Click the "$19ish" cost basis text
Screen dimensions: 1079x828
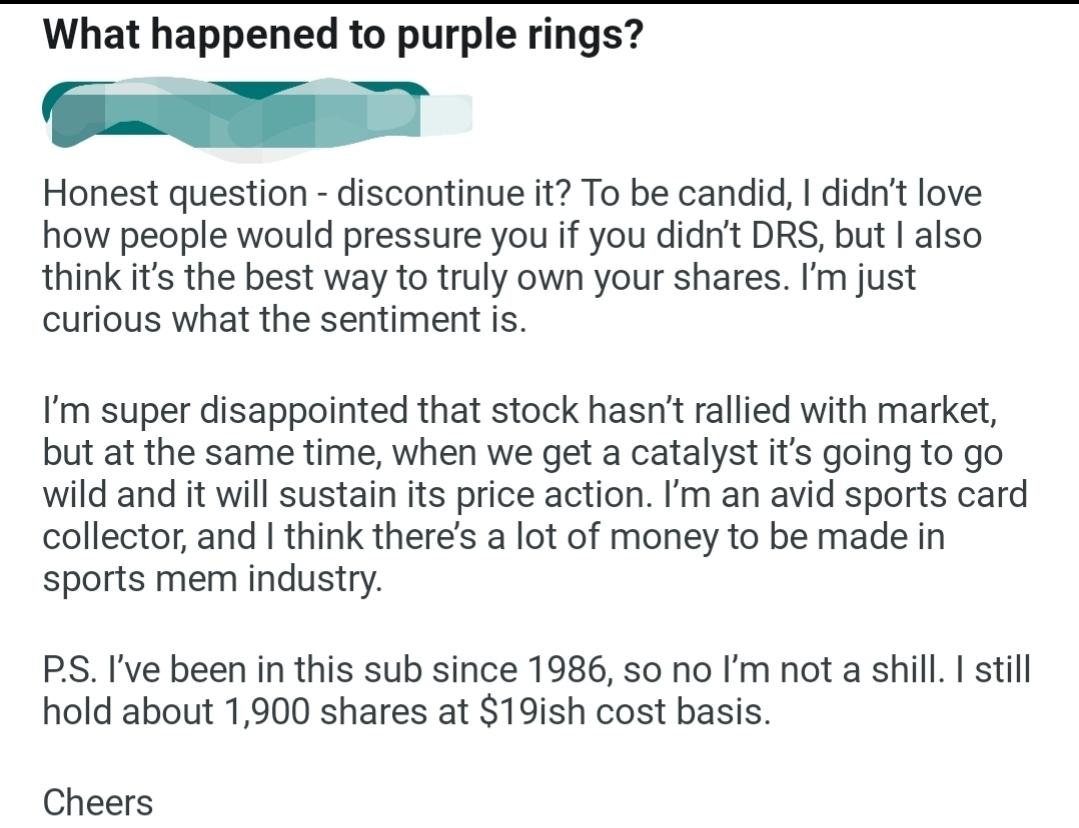(533, 712)
